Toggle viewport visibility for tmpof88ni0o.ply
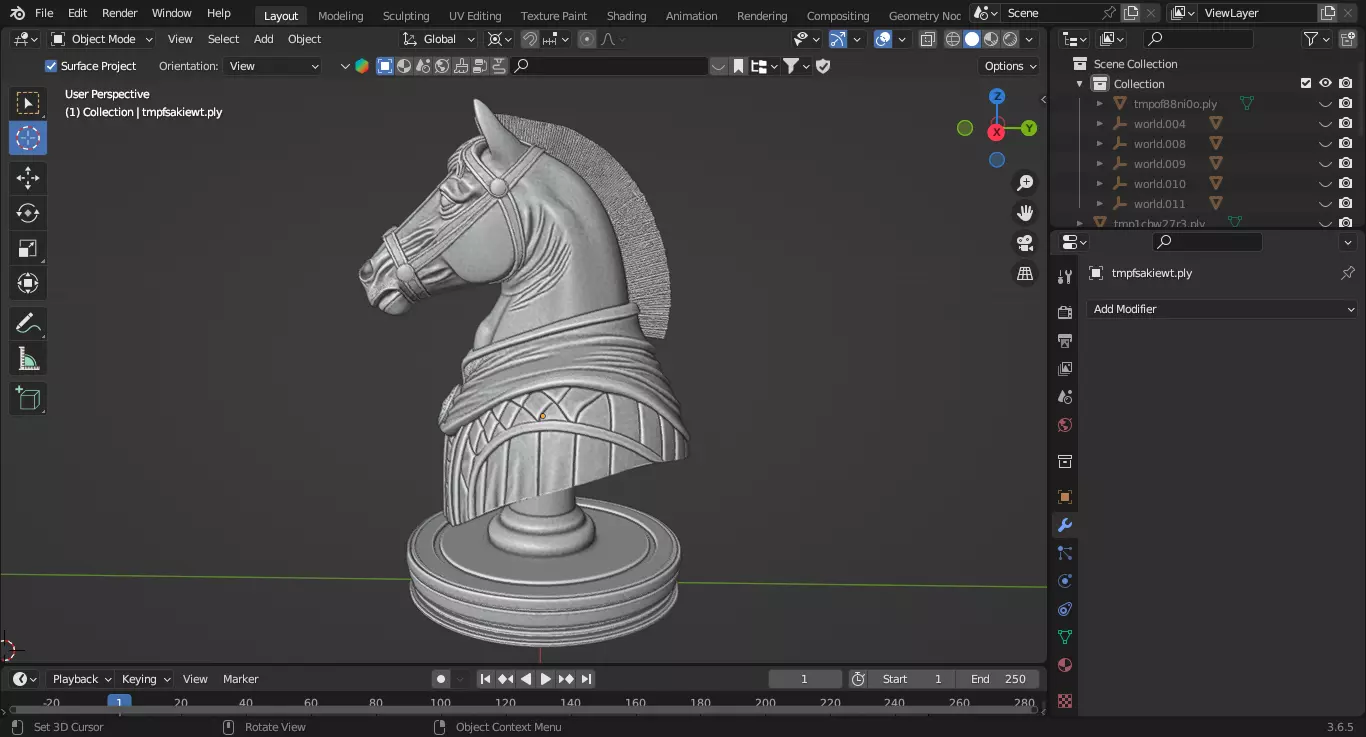 1325,104
